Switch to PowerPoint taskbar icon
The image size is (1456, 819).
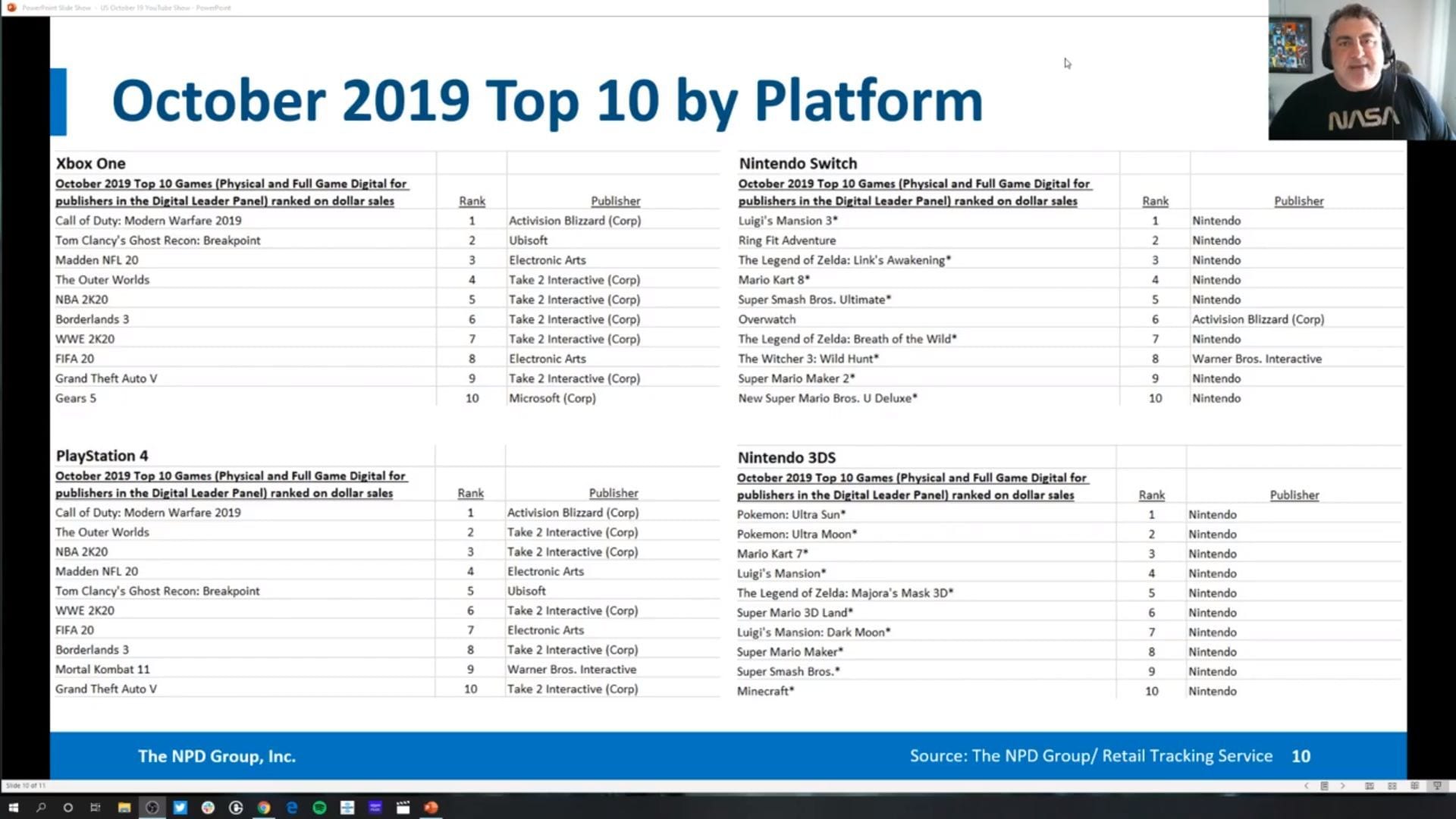[x=431, y=808]
